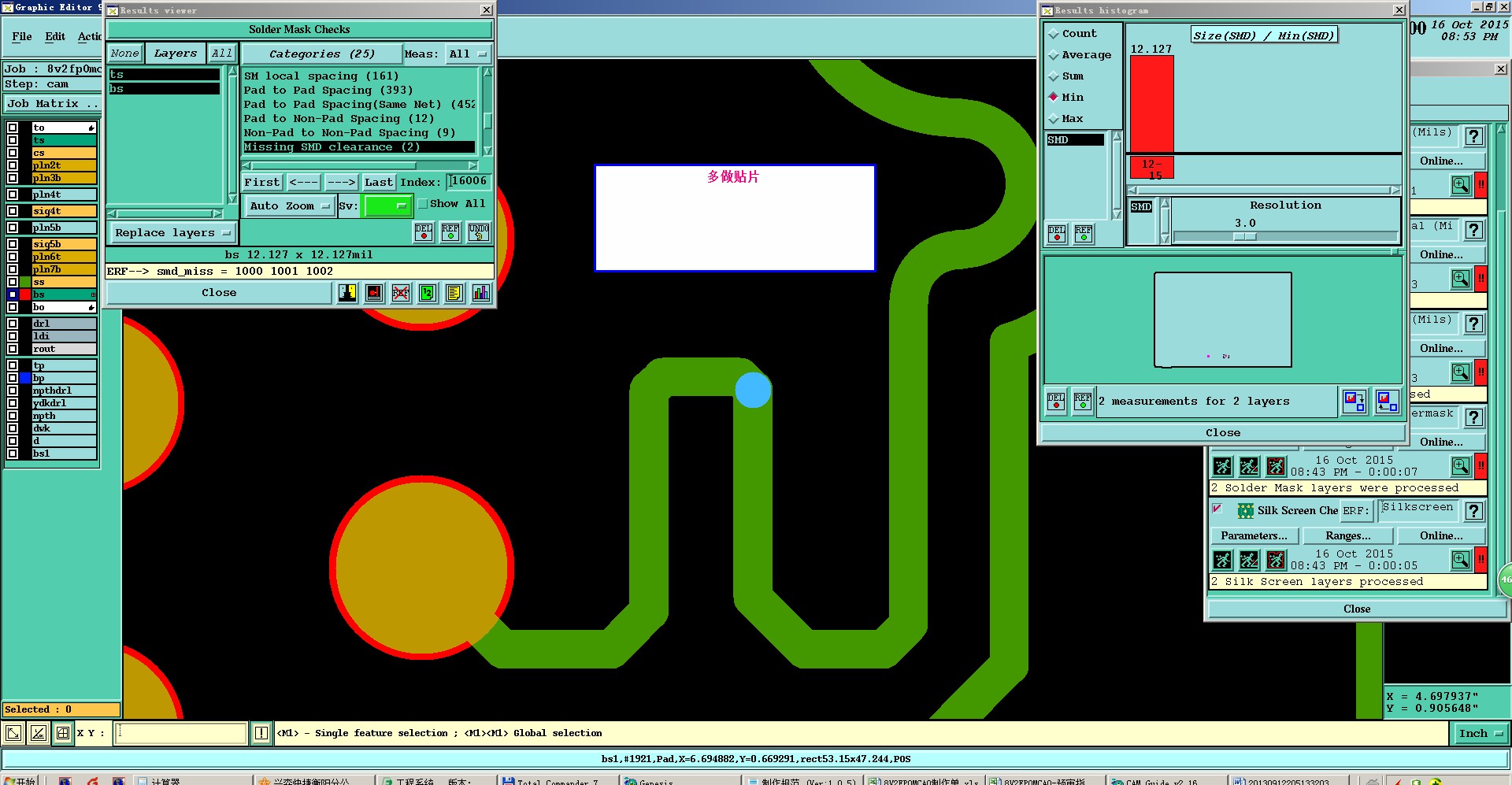
Task: Select the None tab in Results viewer
Action: [x=124, y=54]
